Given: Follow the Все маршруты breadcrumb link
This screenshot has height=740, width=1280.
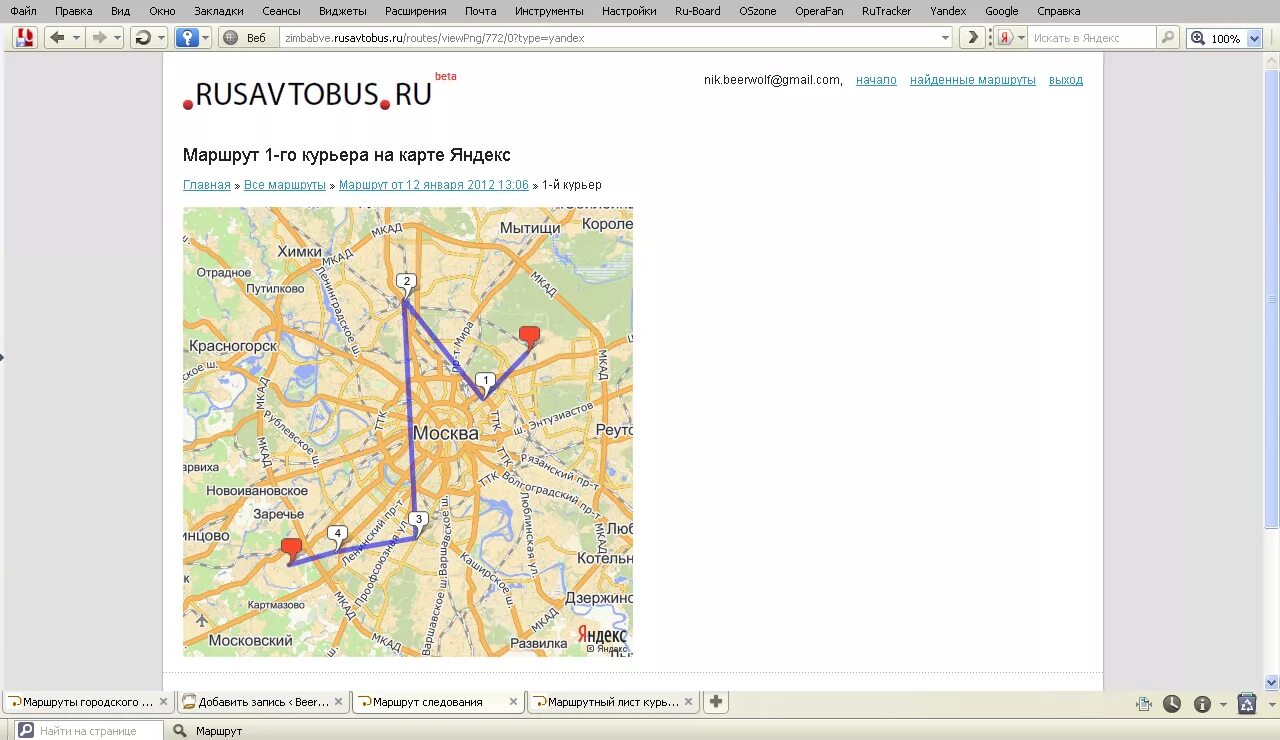Looking at the screenshot, I should [x=285, y=185].
